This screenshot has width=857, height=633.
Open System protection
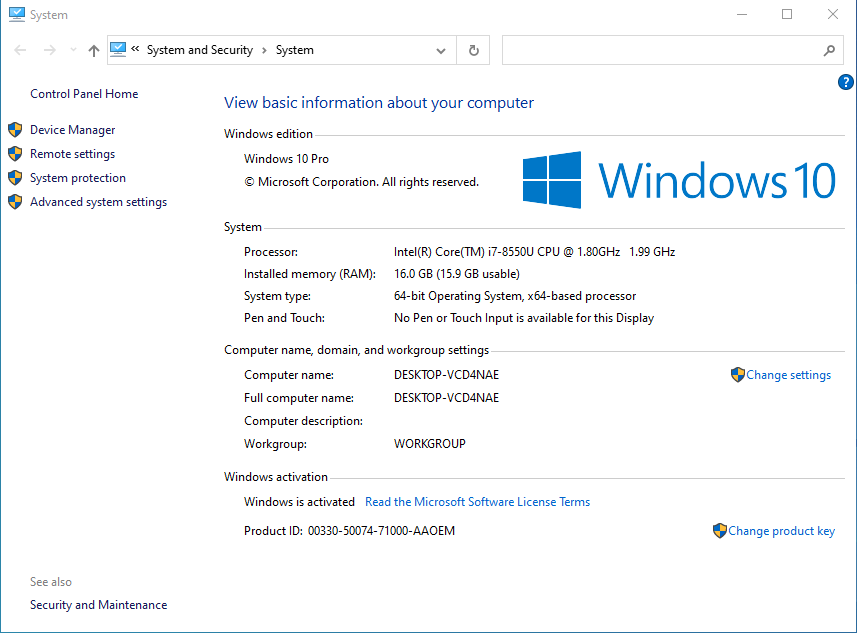click(78, 178)
